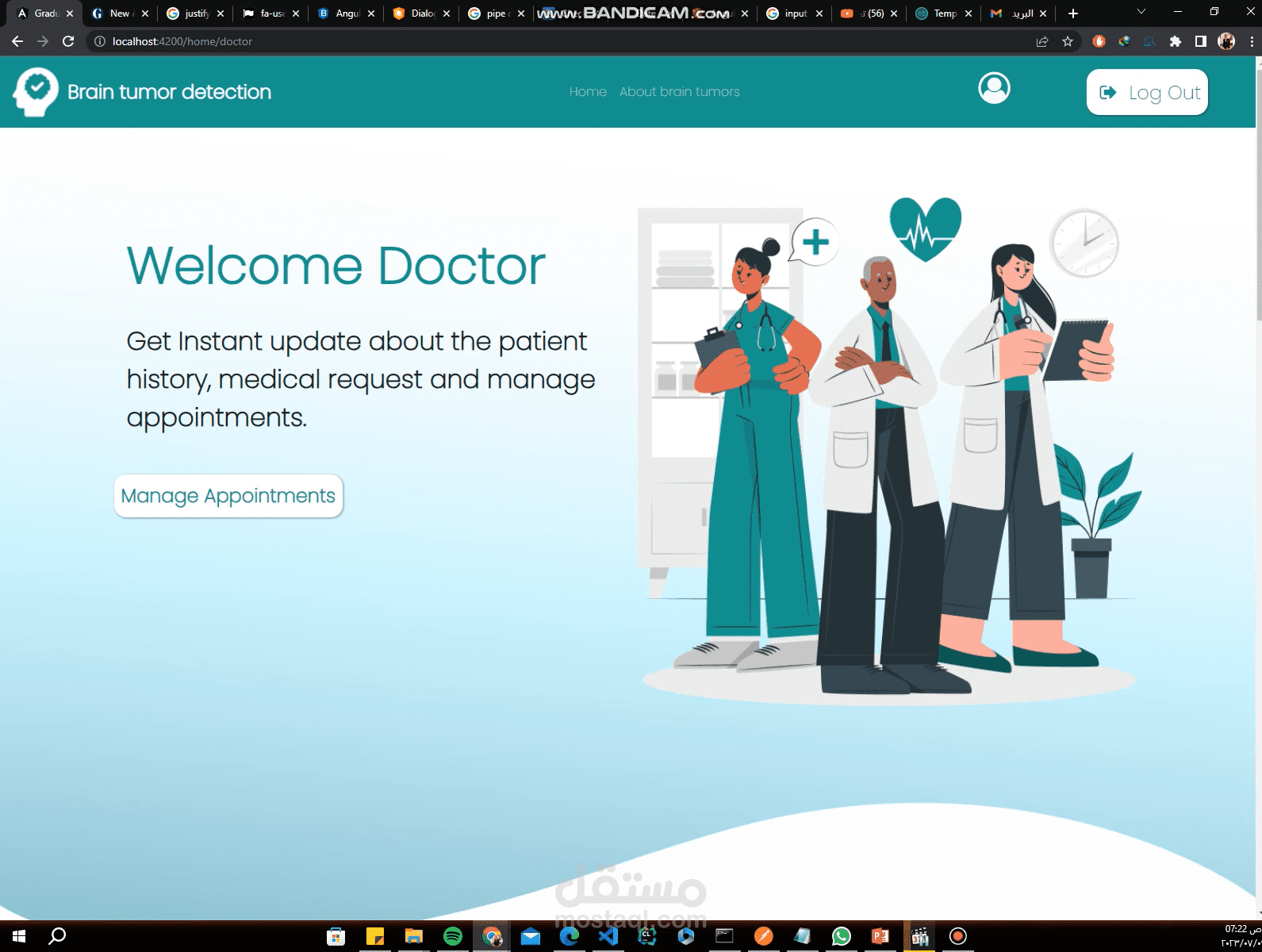Switch to the pipe tab
The height and width of the screenshot is (952, 1262).
497,13
